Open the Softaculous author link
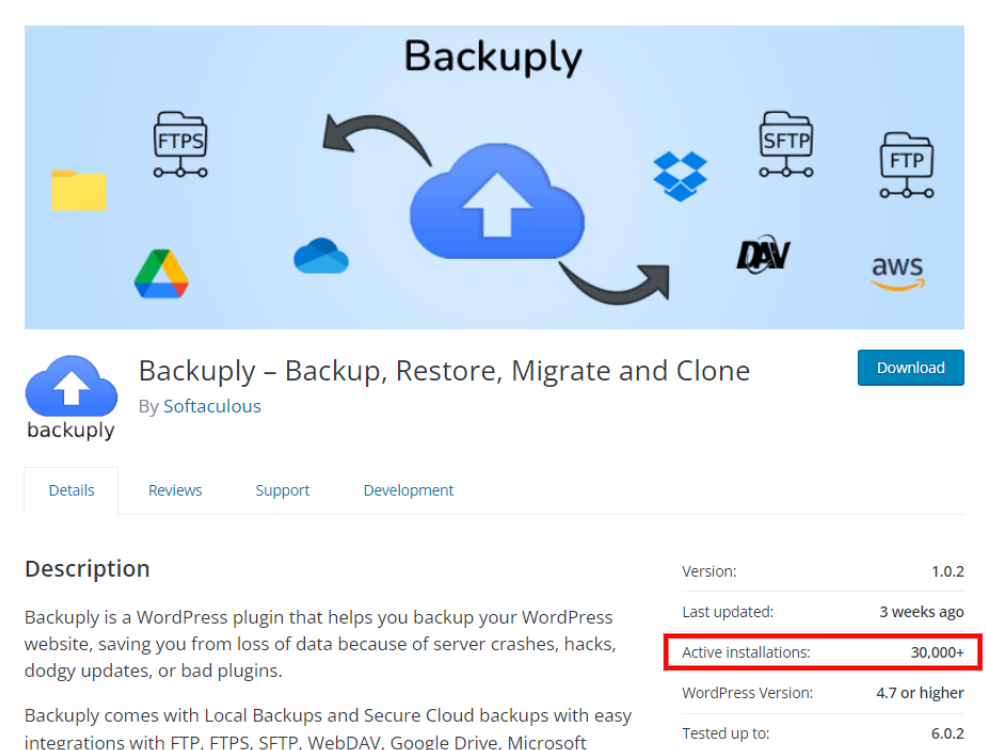The image size is (986, 750). pyautogui.click(x=212, y=406)
